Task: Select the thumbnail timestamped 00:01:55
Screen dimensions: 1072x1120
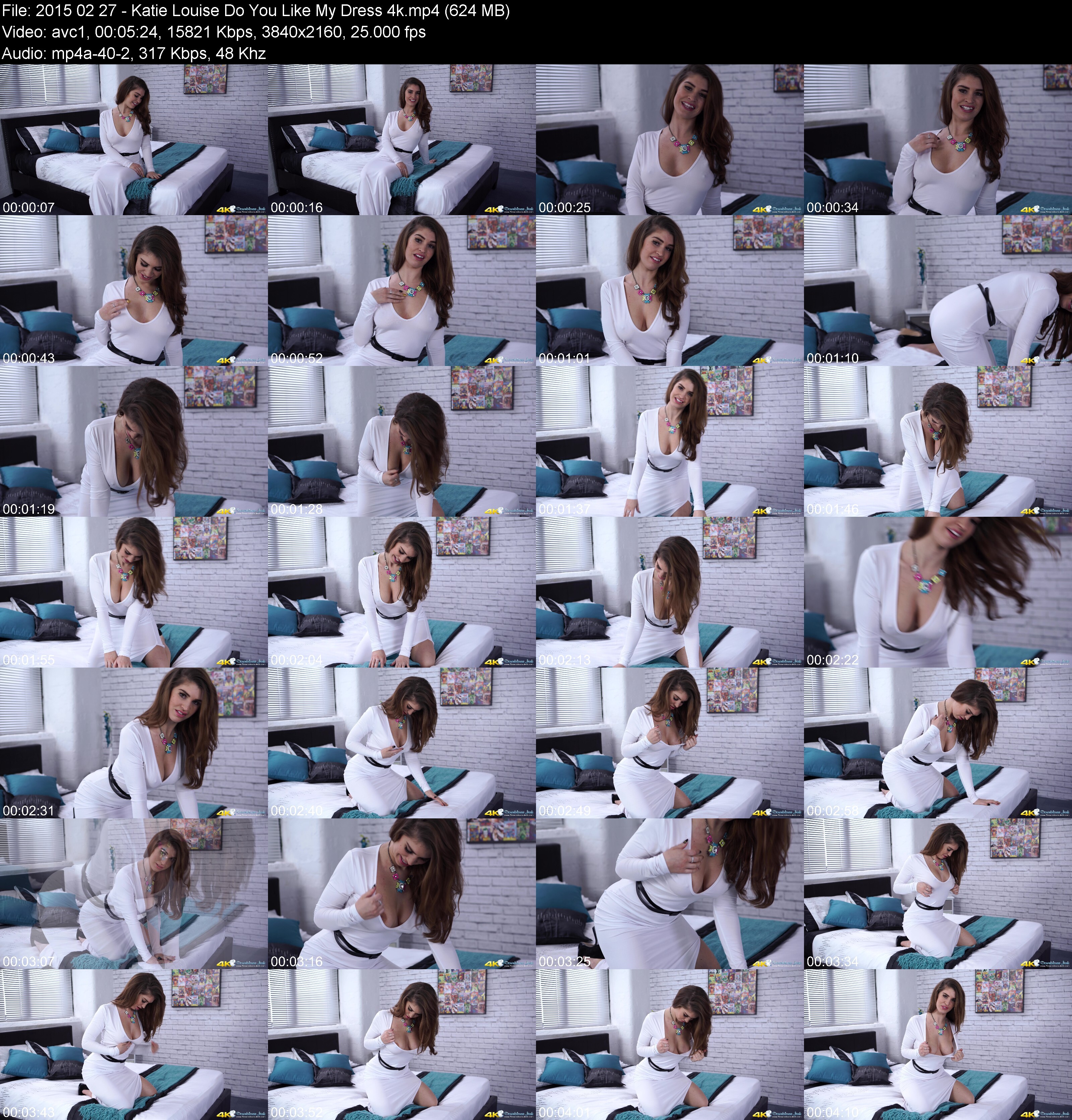Action: click(x=134, y=592)
